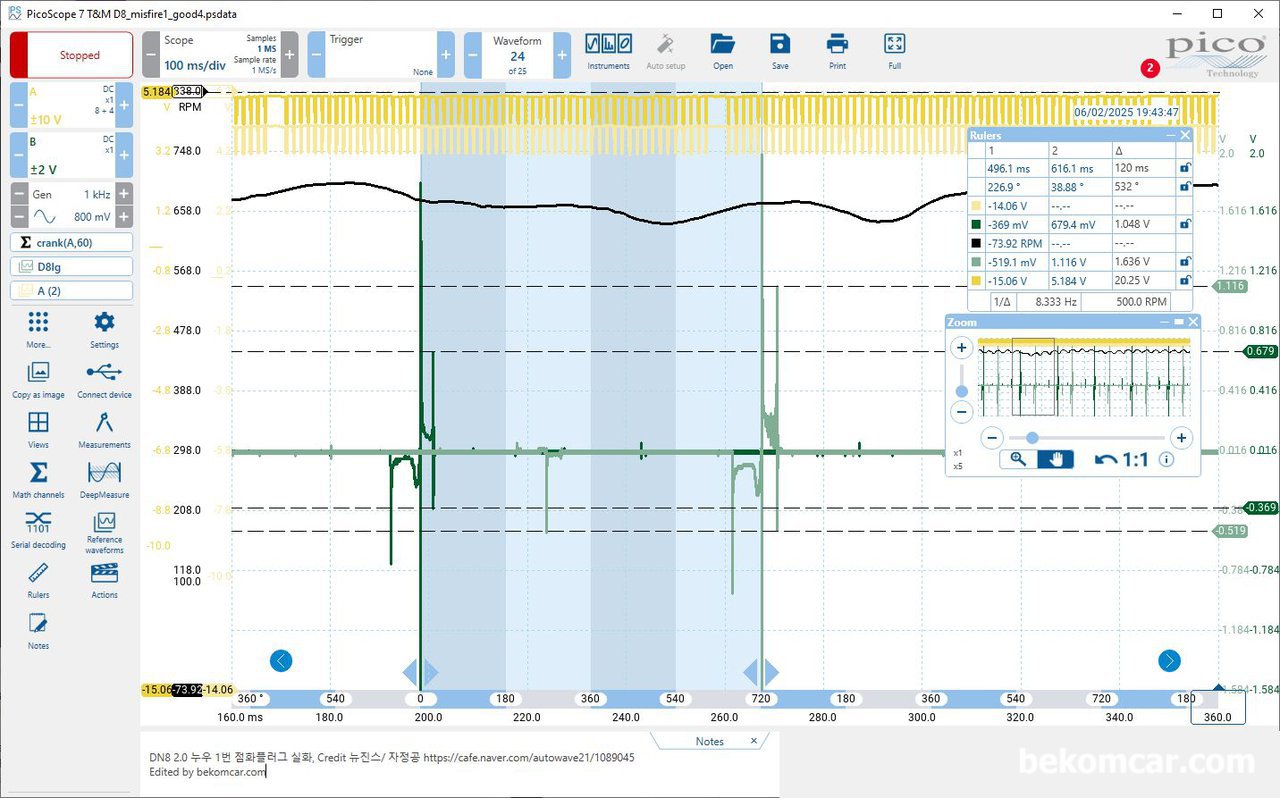The height and width of the screenshot is (798, 1280).
Task: Open the Trigger settings panel
Action: [x=380, y=54]
